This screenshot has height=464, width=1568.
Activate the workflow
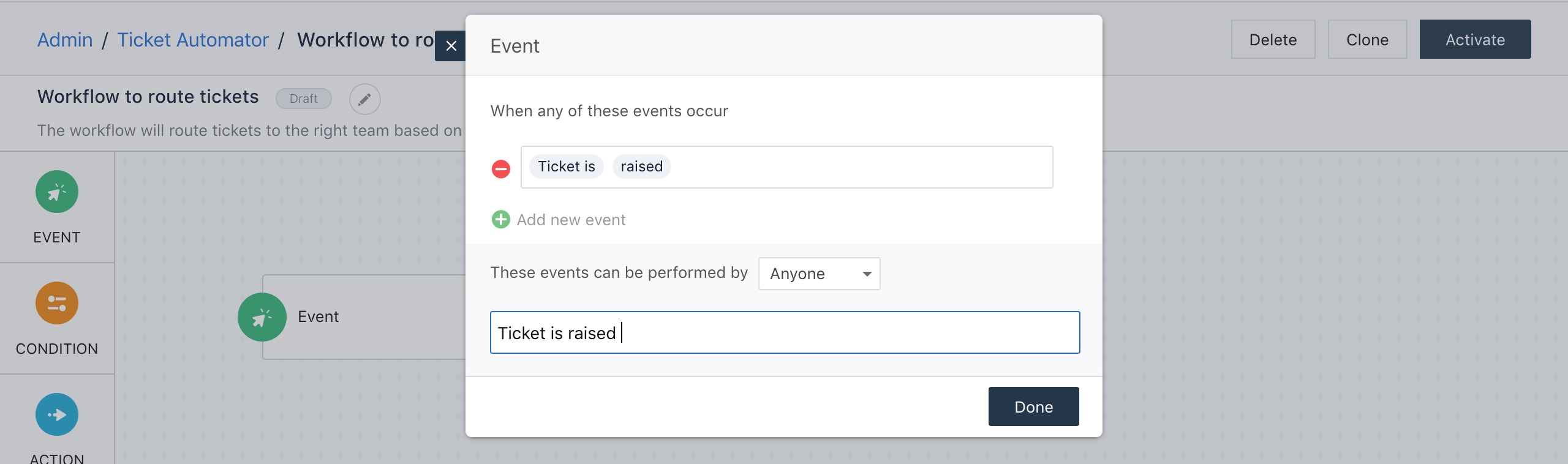(x=1474, y=40)
